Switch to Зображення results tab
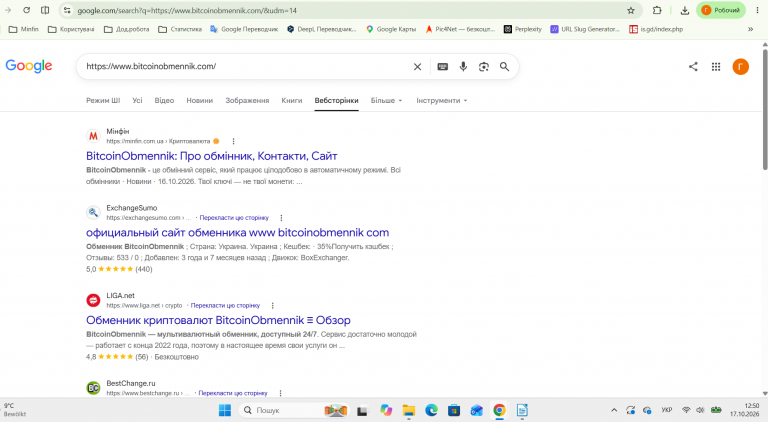This screenshot has height=422, width=768. tap(247, 100)
